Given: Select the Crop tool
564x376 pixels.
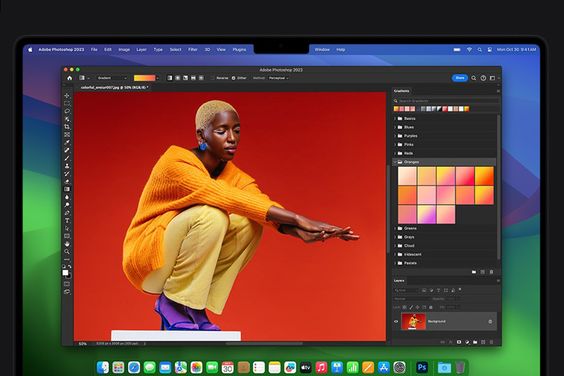Looking at the screenshot, I should [x=67, y=127].
